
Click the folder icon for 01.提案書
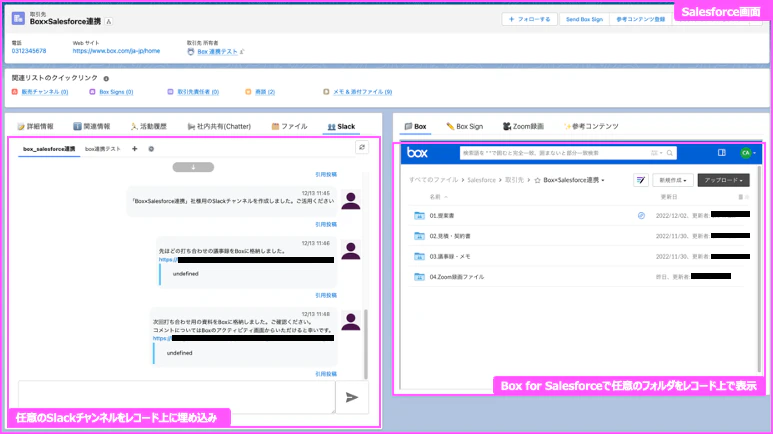[419, 216]
